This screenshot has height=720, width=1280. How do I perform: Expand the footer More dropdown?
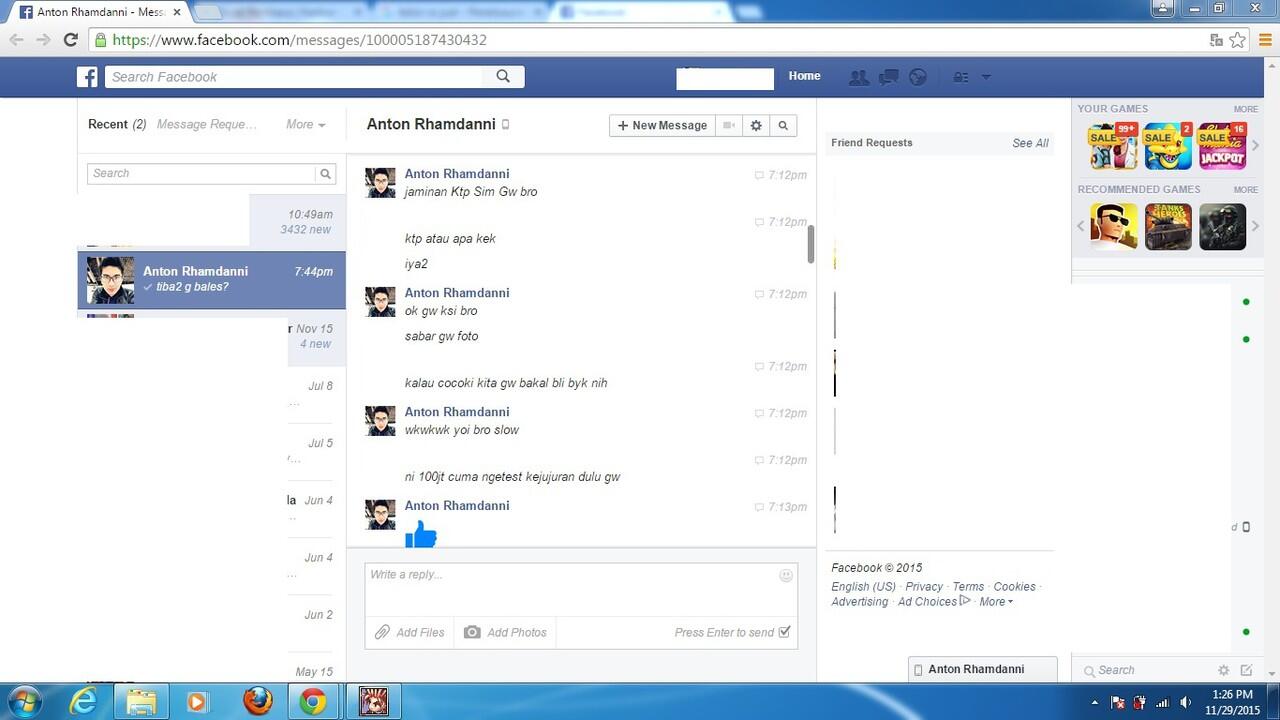[996, 602]
